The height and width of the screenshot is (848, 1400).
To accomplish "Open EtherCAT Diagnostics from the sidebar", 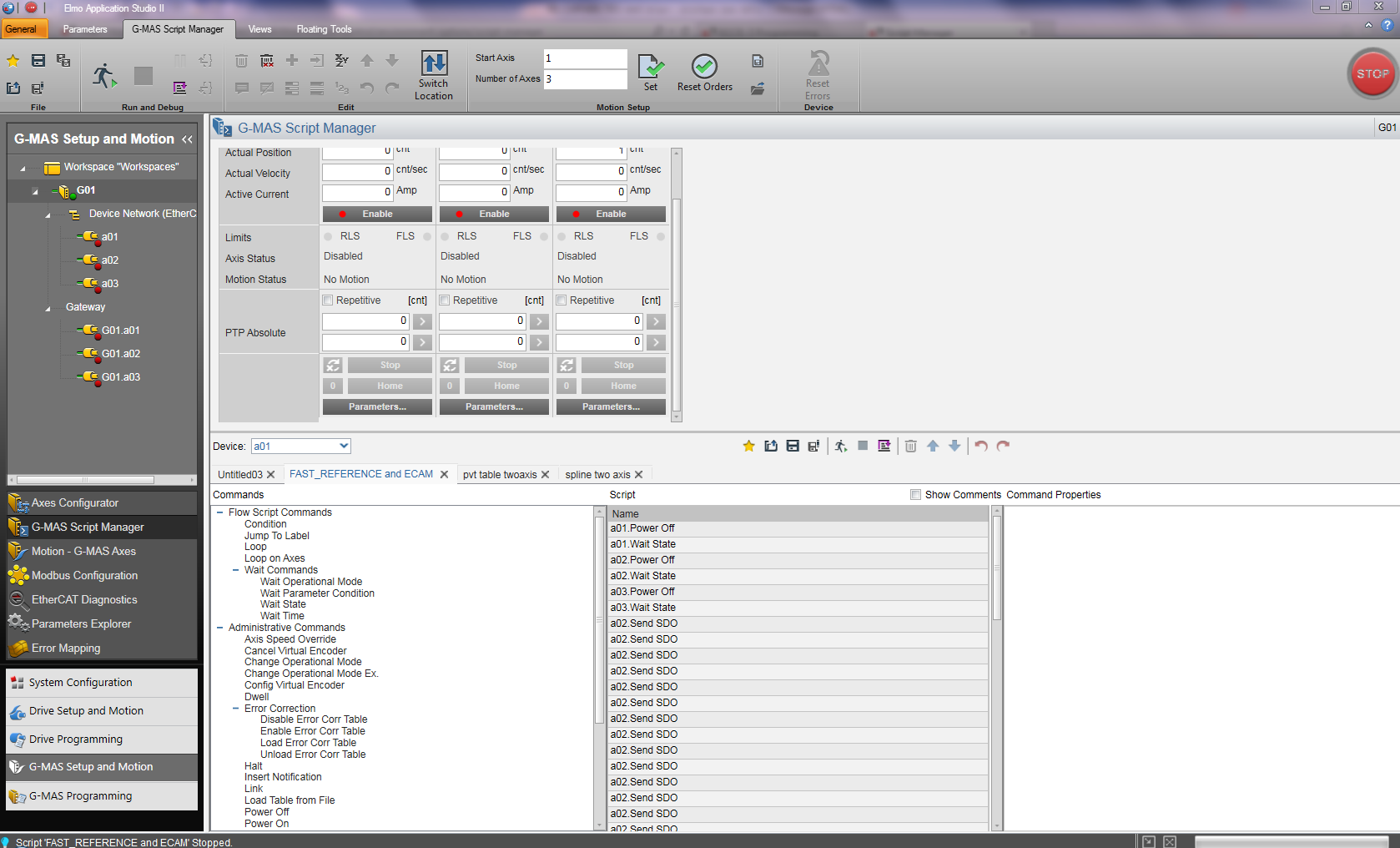I will tap(102, 599).
